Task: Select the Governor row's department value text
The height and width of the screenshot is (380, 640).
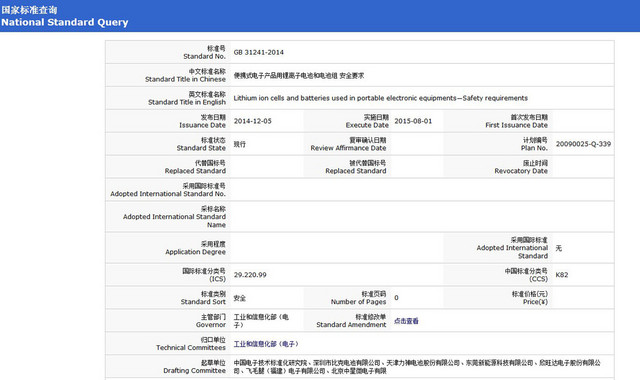Action: [261, 321]
